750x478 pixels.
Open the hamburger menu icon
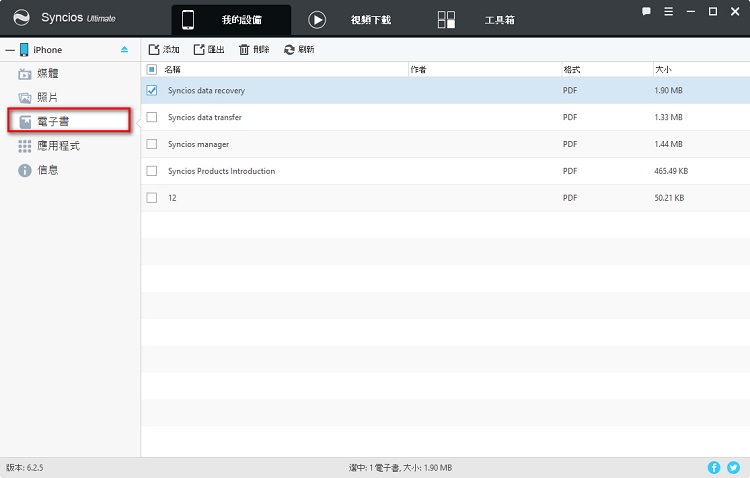coord(669,11)
